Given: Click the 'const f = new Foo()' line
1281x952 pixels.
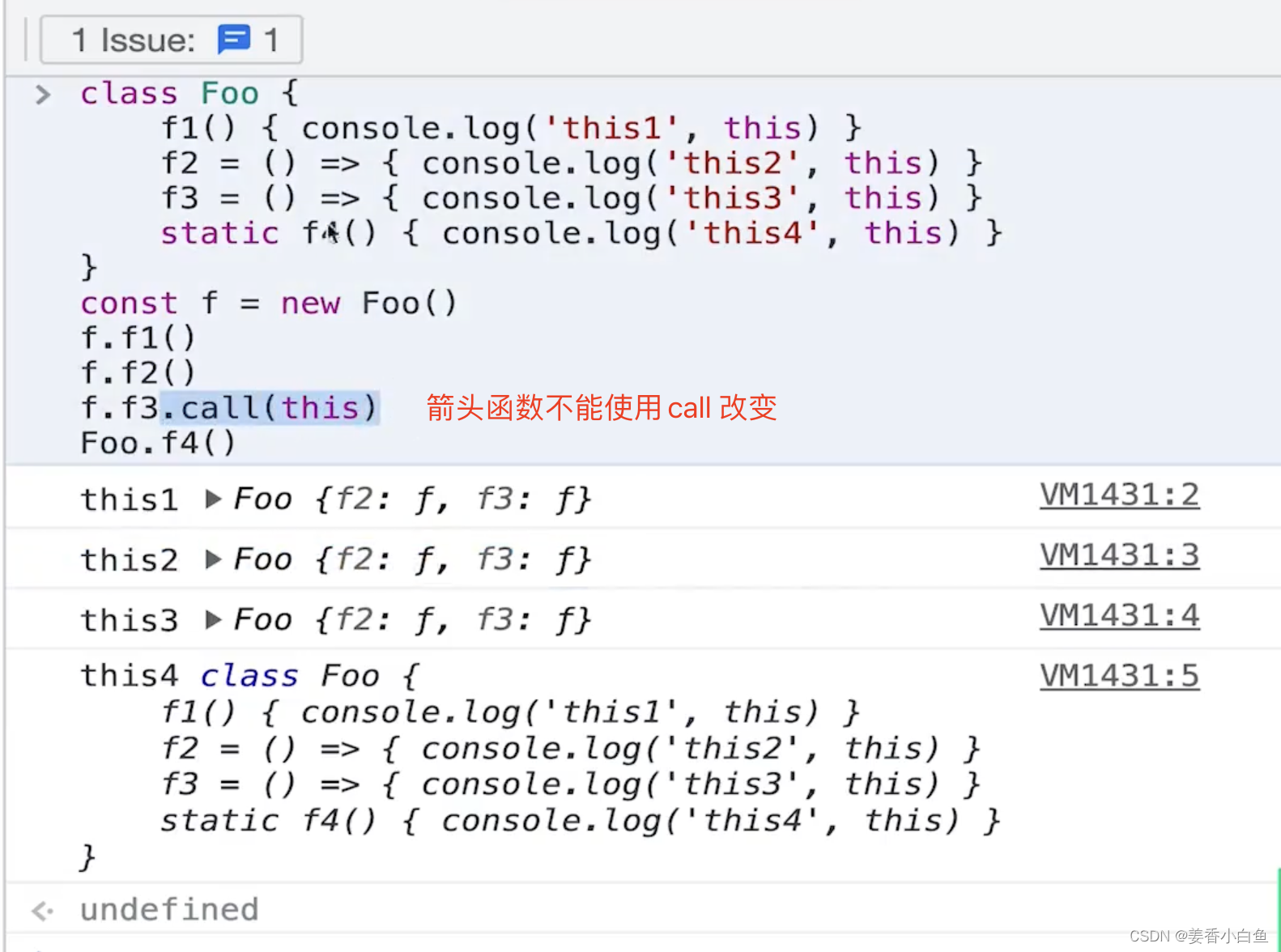Looking at the screenshot, I should click(269, 304).
